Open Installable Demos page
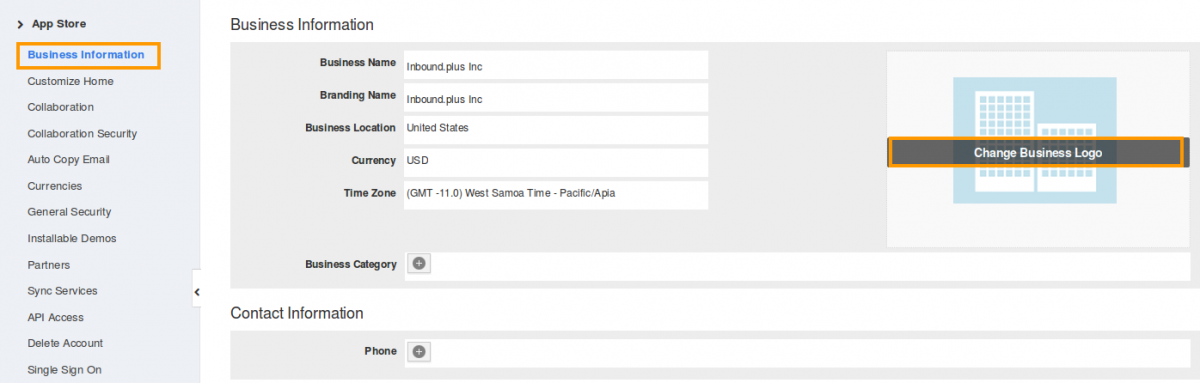This screenshot has width=1200, height=383. [x=72, y=238]
